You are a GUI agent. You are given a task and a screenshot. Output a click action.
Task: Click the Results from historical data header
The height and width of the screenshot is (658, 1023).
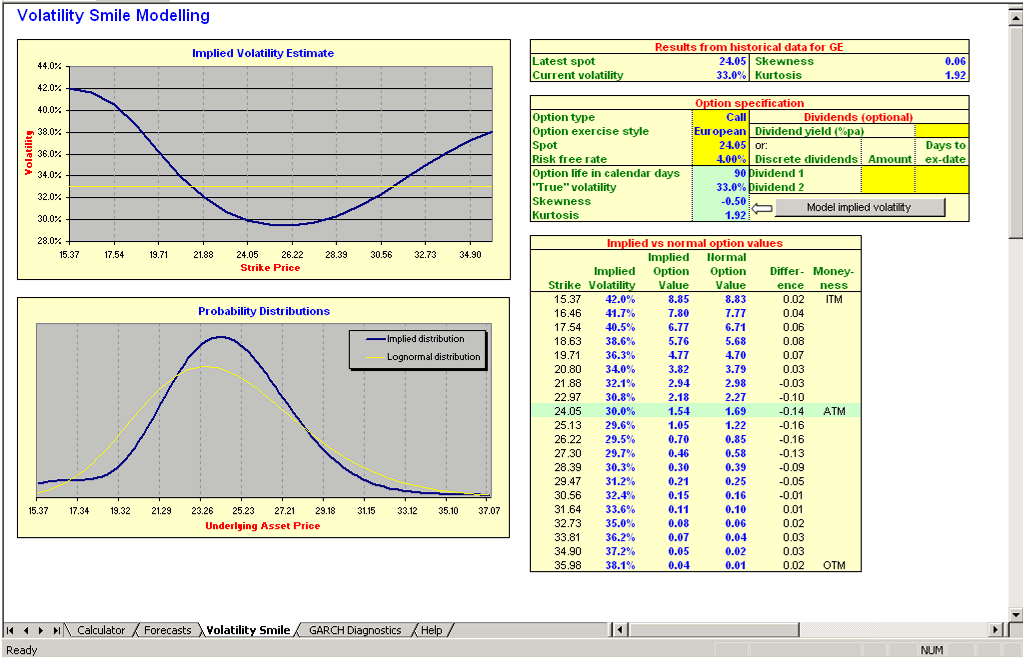[749, 47]
